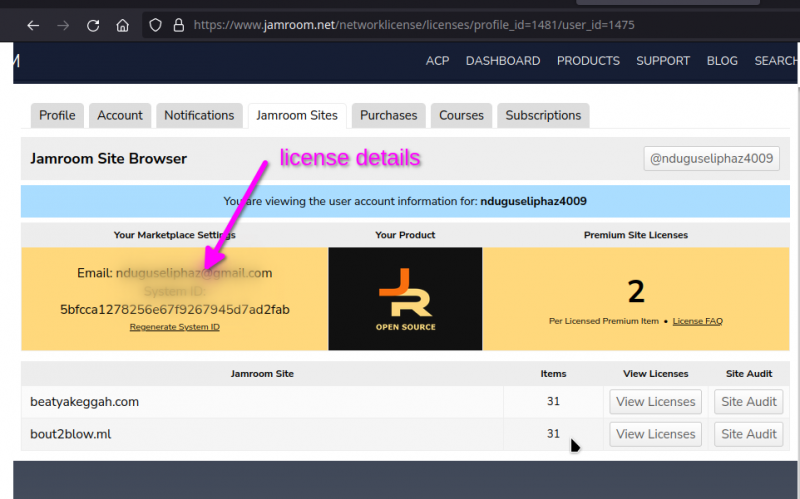Click the shield tracking protection icon
Viewport: 800px width, 499px height.
(x=155, y=25)
